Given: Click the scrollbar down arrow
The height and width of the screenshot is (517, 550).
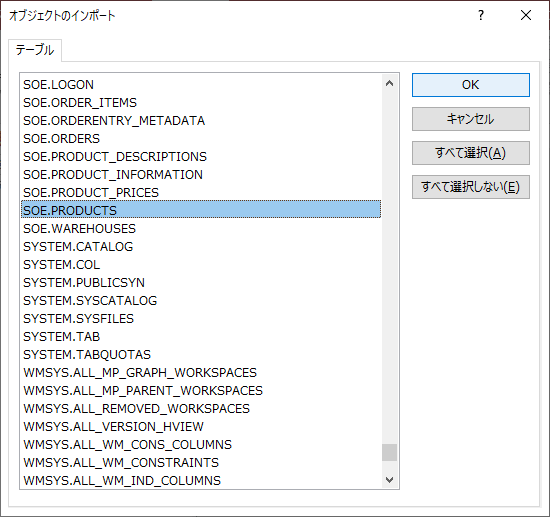Looking at the screenshot, I should [x=389, y=479].
